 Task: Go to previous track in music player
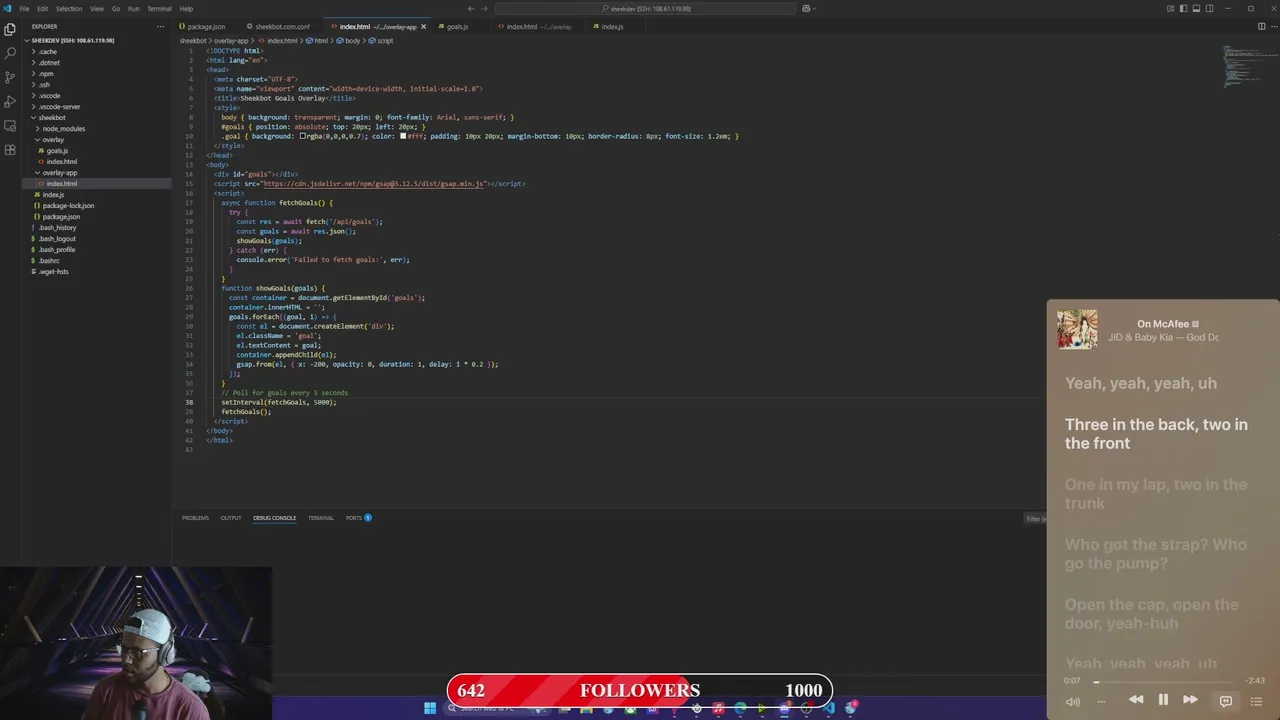point(1136,700)
